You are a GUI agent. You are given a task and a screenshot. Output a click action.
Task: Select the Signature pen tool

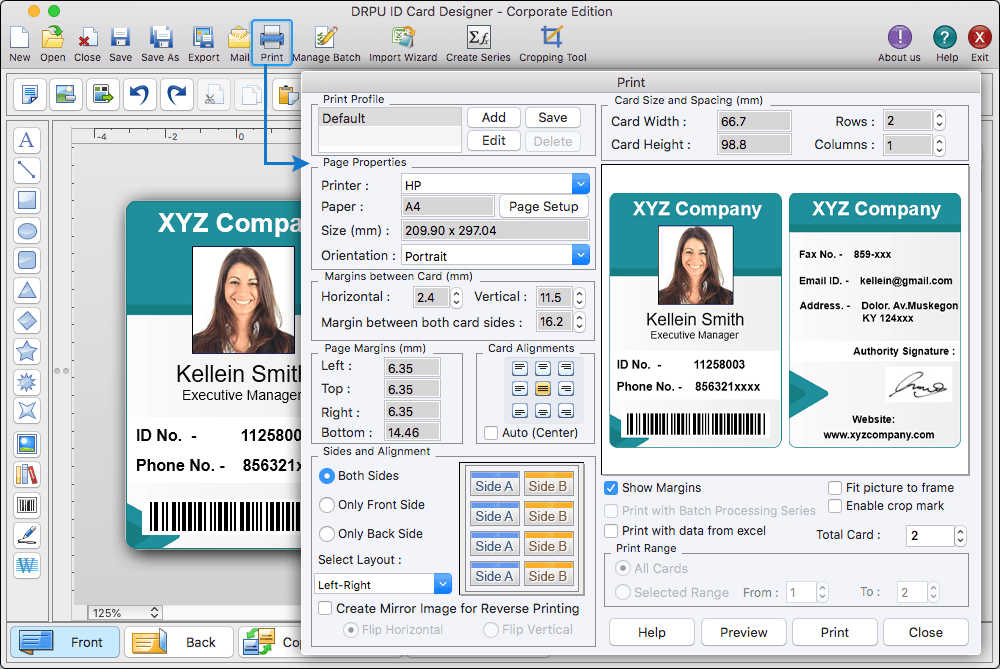(x=27, y=536)
